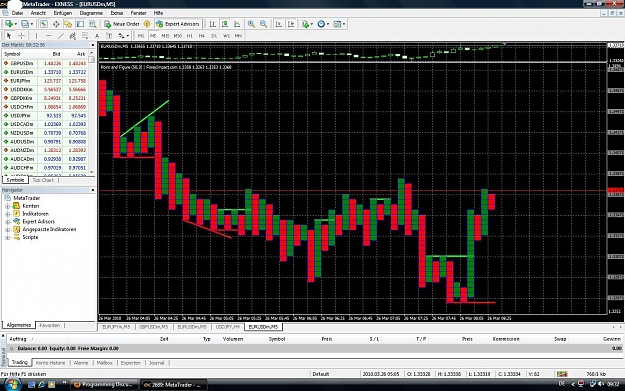
Task: Toggle the Expert Advisors button
Action: click(178, 24)
